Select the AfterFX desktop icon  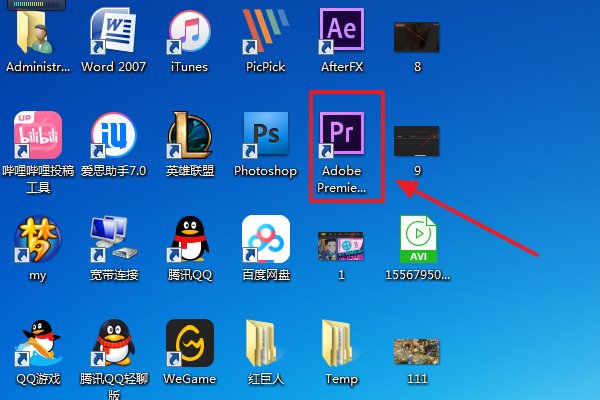tap(342, 32)
